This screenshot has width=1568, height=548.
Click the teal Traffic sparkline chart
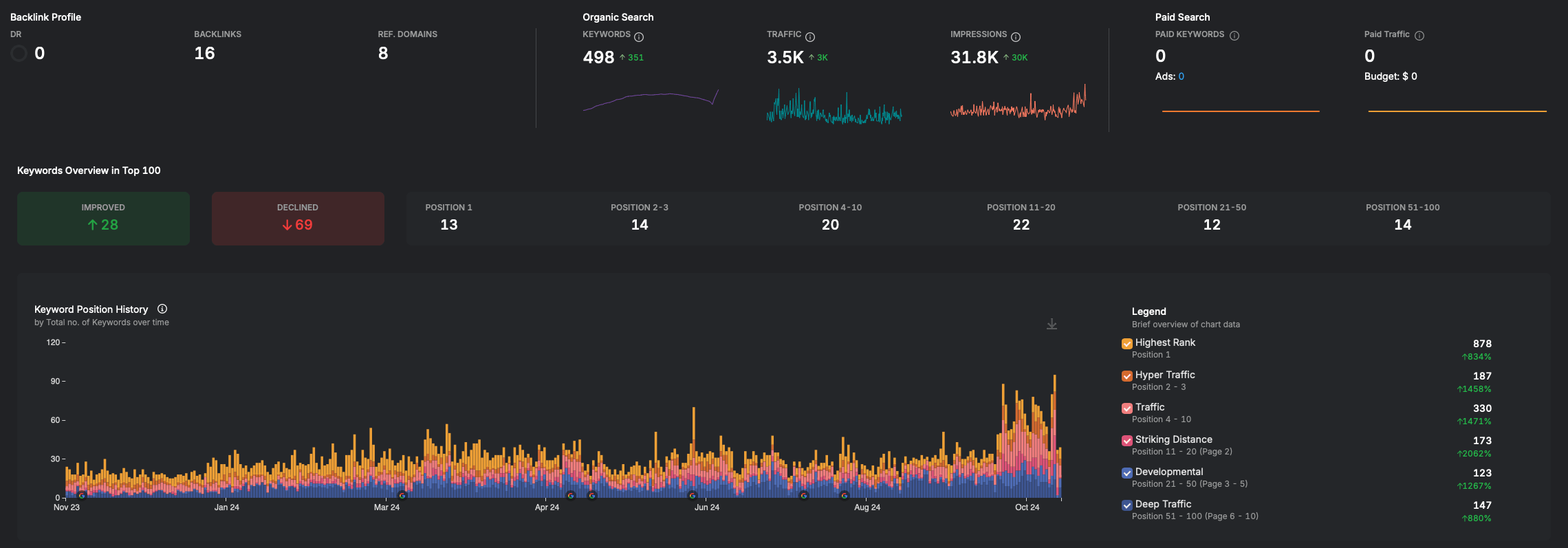tap(834, 107)
